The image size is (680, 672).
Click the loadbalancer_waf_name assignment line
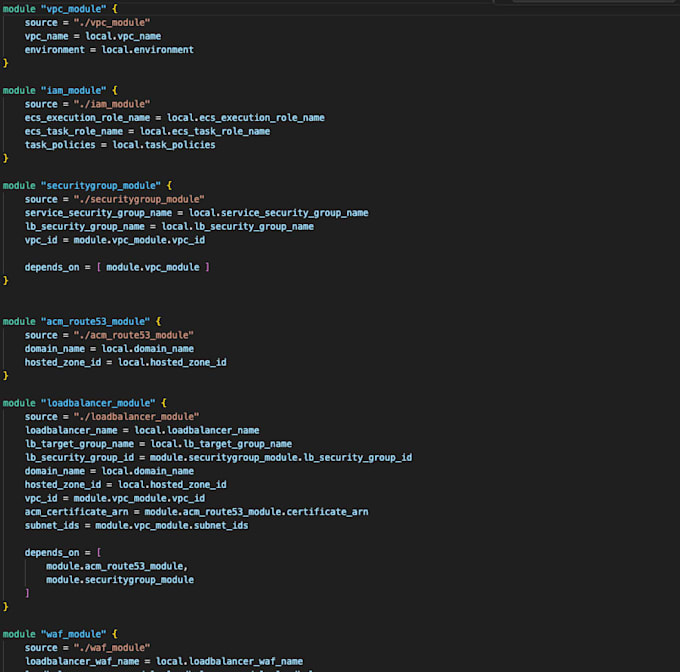coord(164,662)
